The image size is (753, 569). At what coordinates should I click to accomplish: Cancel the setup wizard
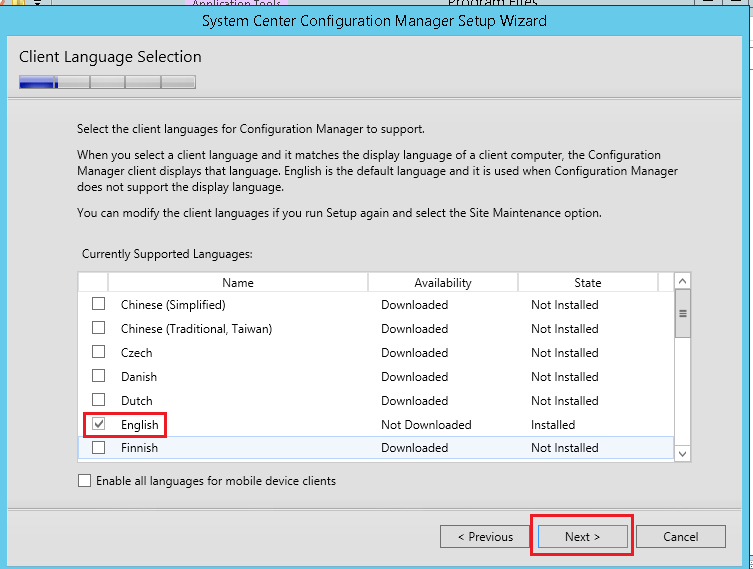(x=680, y=537)
